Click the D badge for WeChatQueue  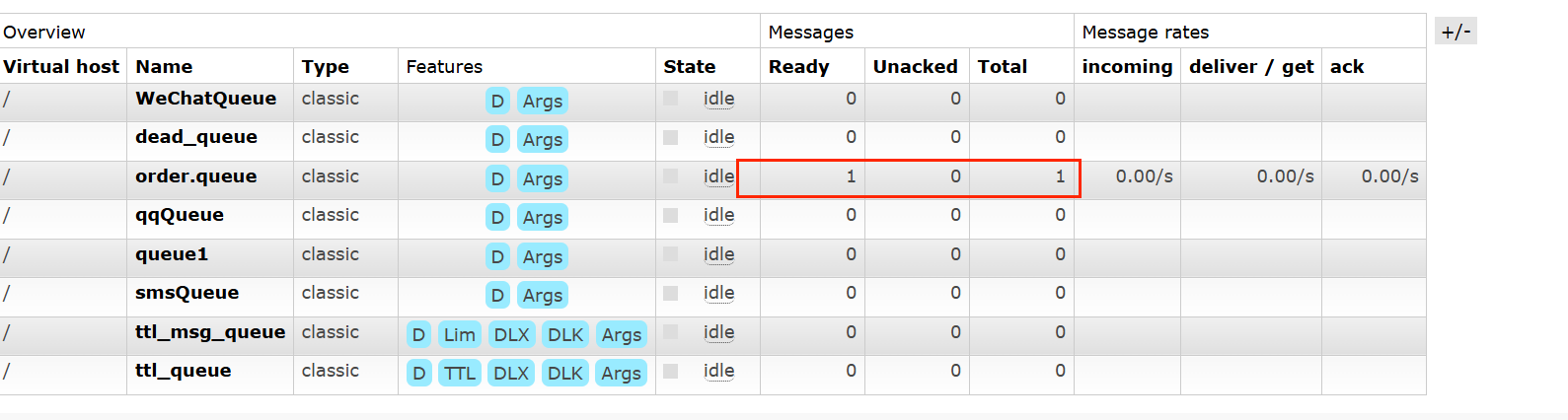497,101
